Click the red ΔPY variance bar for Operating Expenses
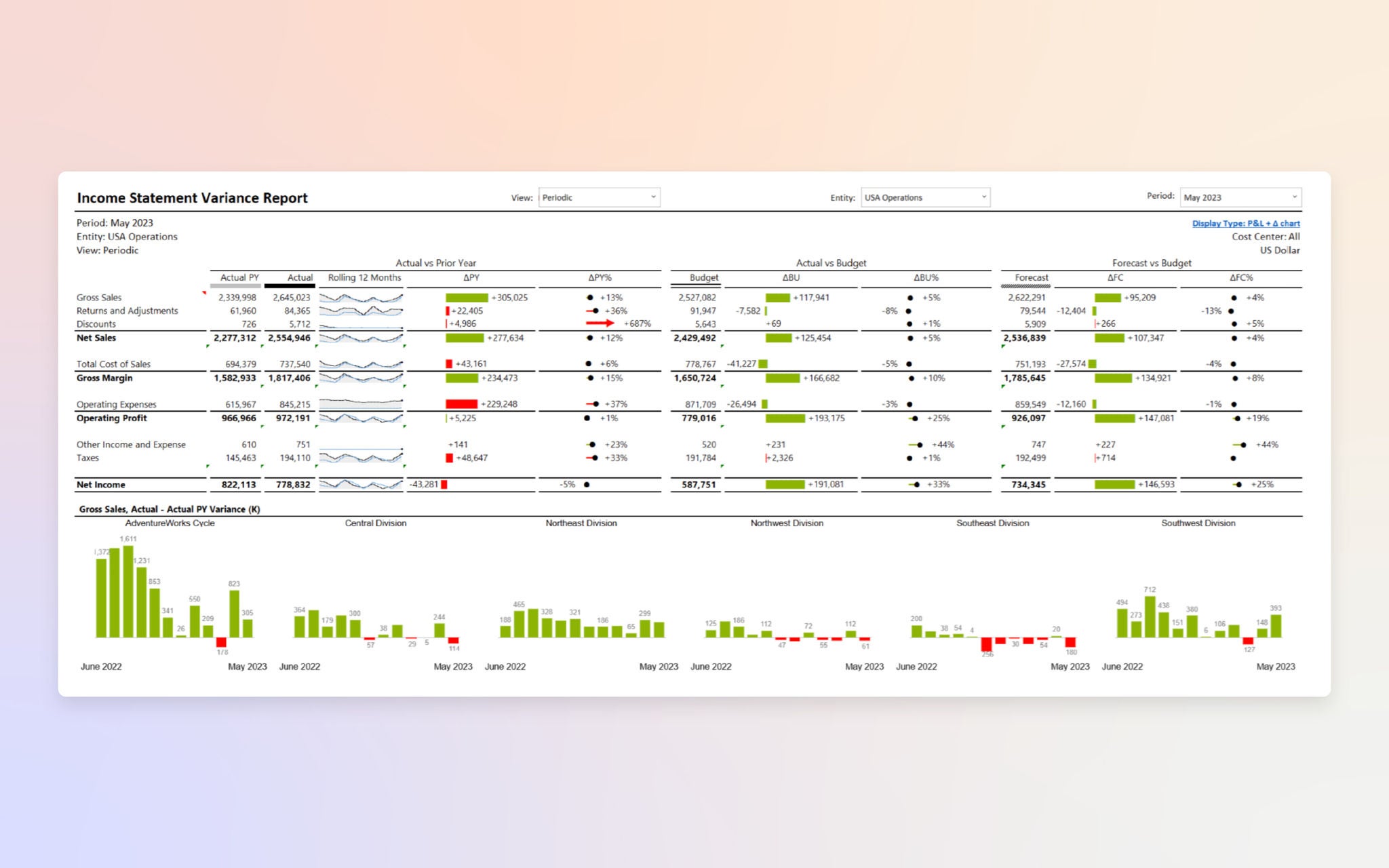 (463, 404)
